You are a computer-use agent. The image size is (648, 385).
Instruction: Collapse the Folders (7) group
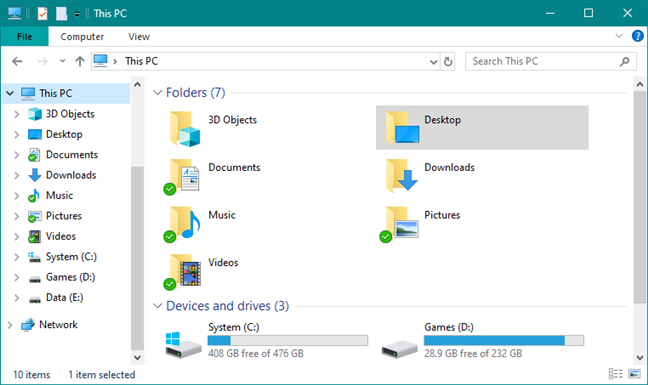157,93
